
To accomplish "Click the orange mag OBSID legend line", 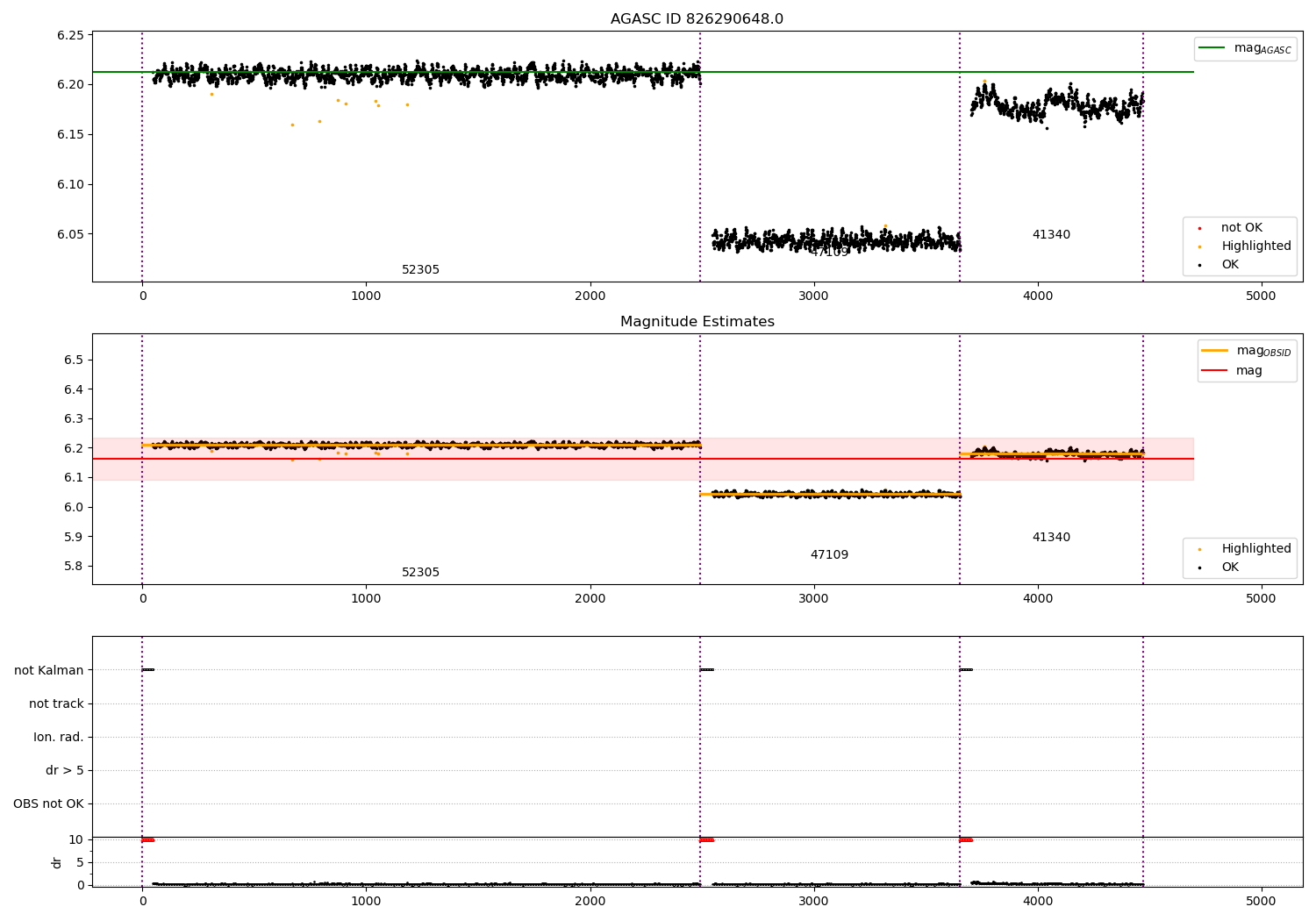I will (x=1215, y=351).
